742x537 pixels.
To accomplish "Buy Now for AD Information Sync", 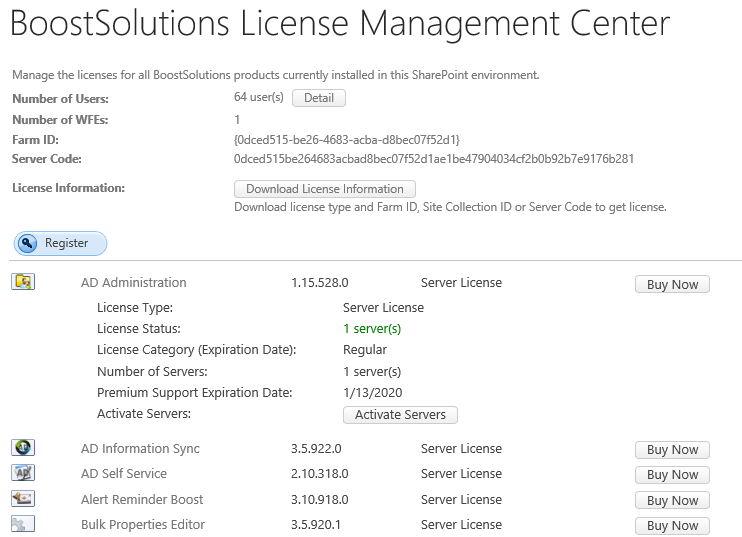I will pos(672,449).
